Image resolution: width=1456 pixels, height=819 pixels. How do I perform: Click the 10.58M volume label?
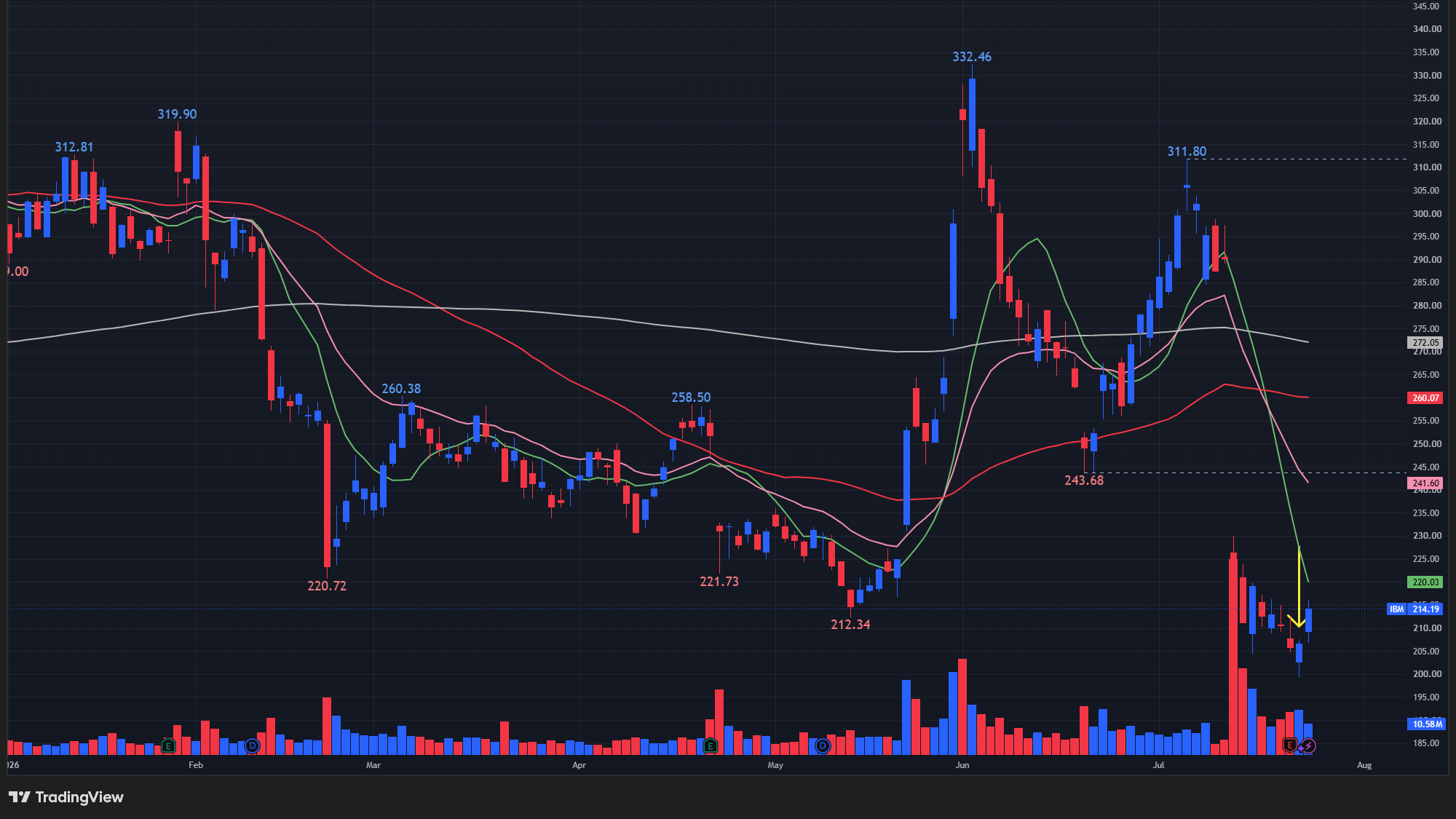coord(1426,724)
